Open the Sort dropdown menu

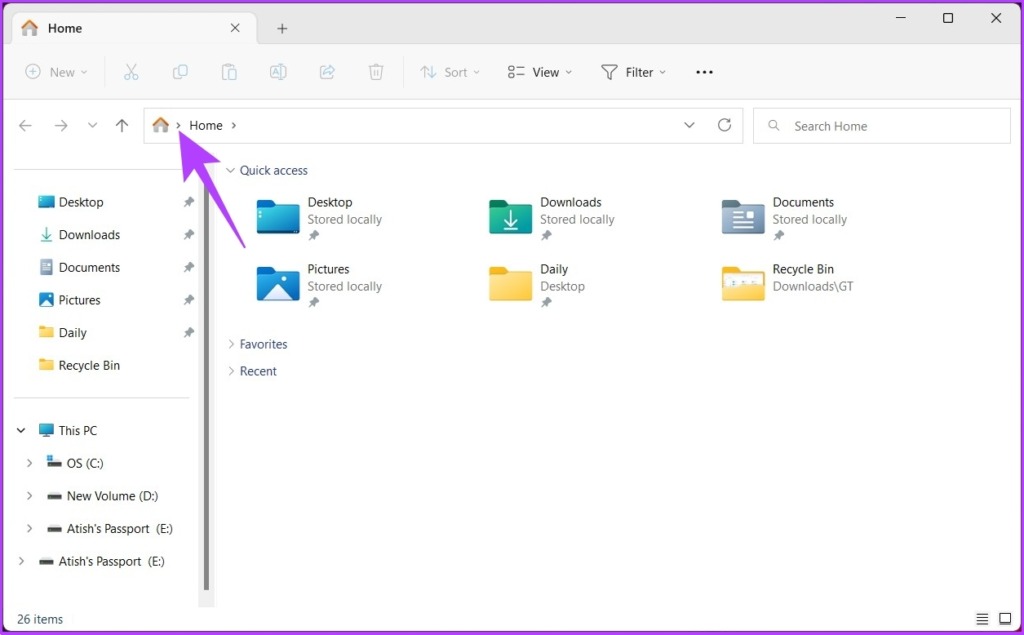(450, 72)
